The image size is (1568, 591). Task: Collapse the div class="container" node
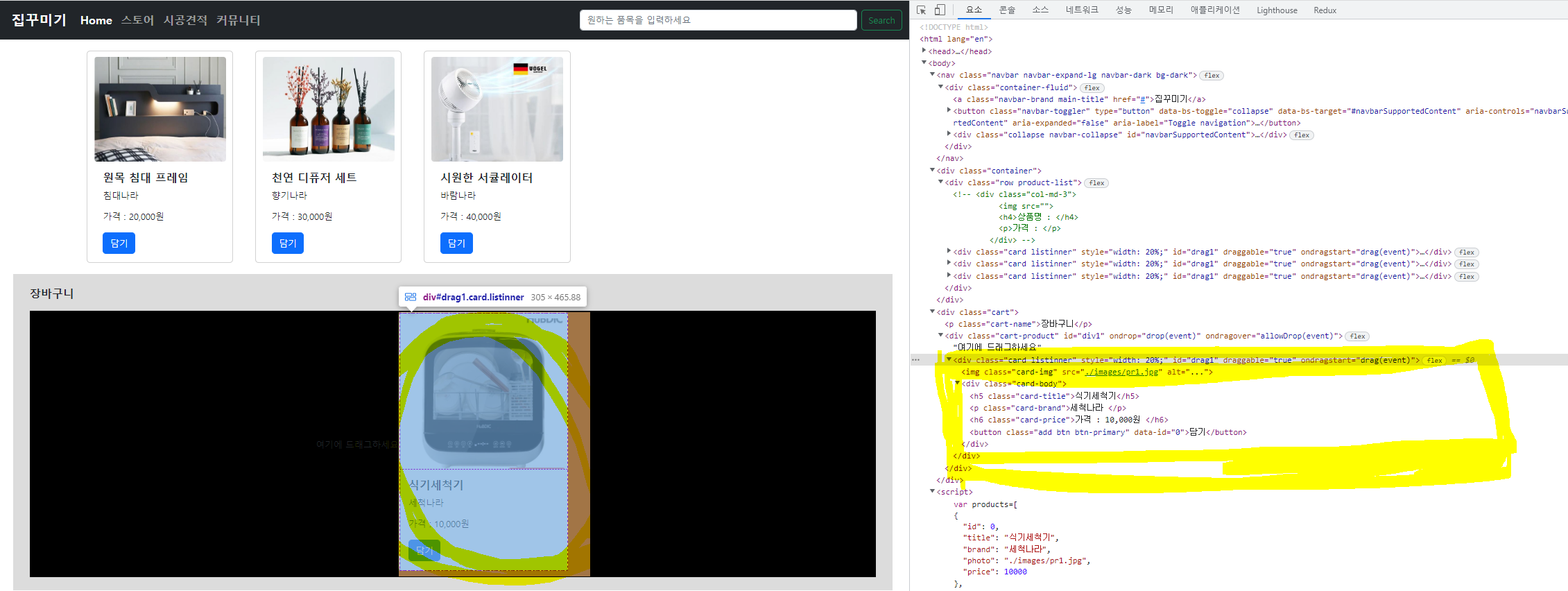932,169
